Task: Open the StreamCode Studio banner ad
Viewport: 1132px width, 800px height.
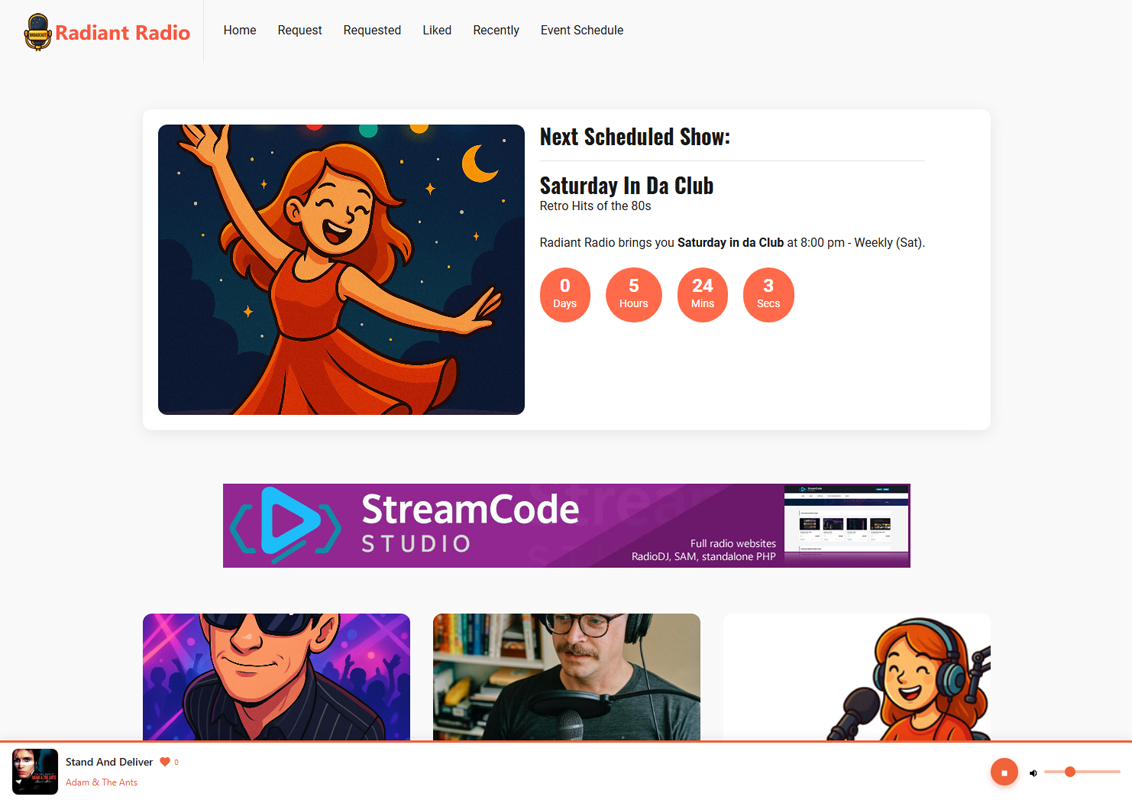Action: (566, 526)
